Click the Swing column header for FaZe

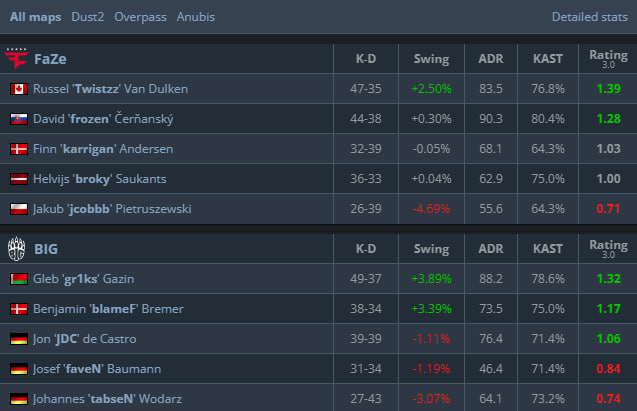431,59
